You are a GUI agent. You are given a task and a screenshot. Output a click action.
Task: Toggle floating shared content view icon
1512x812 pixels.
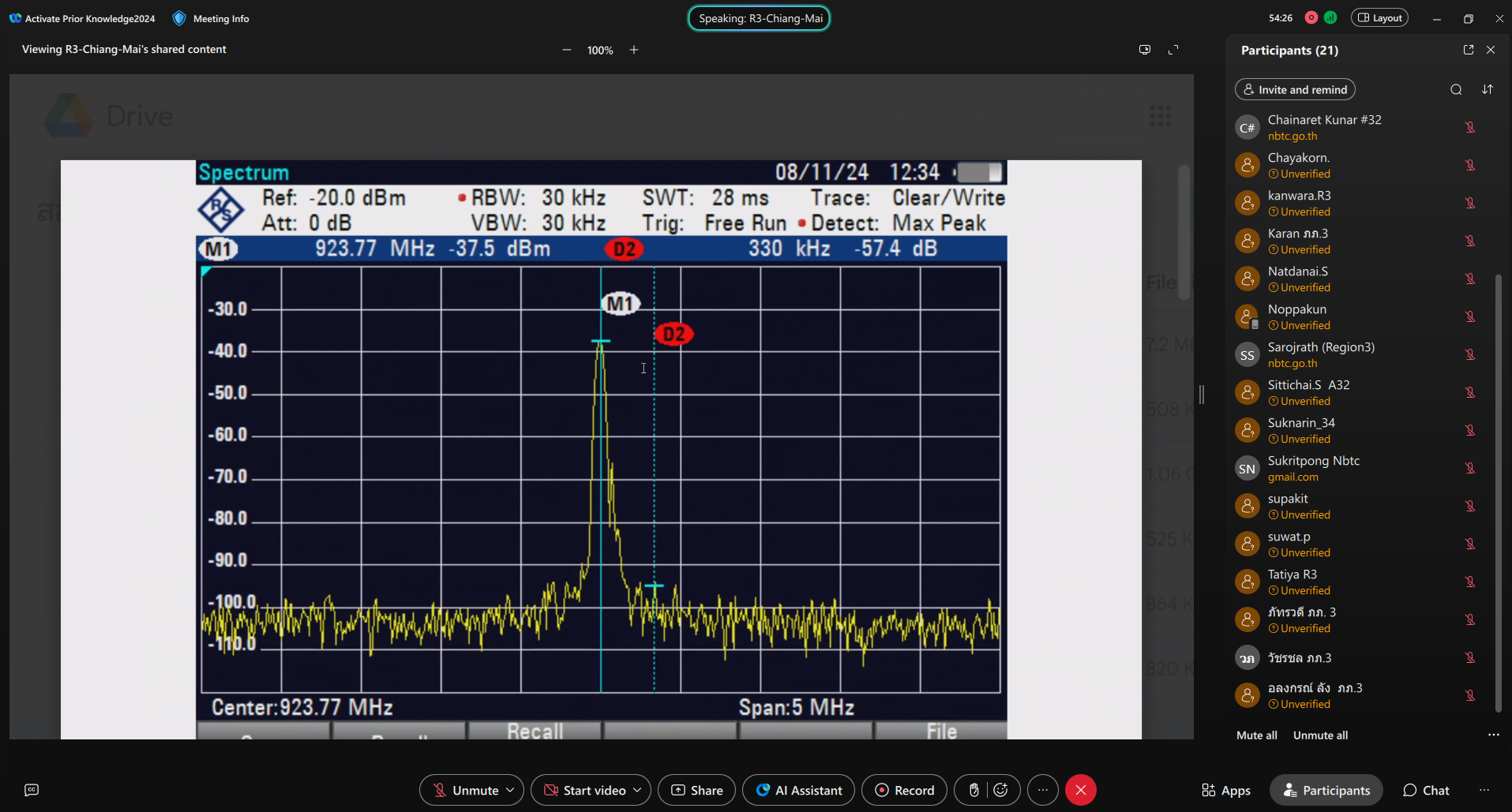click(1145, 50)
